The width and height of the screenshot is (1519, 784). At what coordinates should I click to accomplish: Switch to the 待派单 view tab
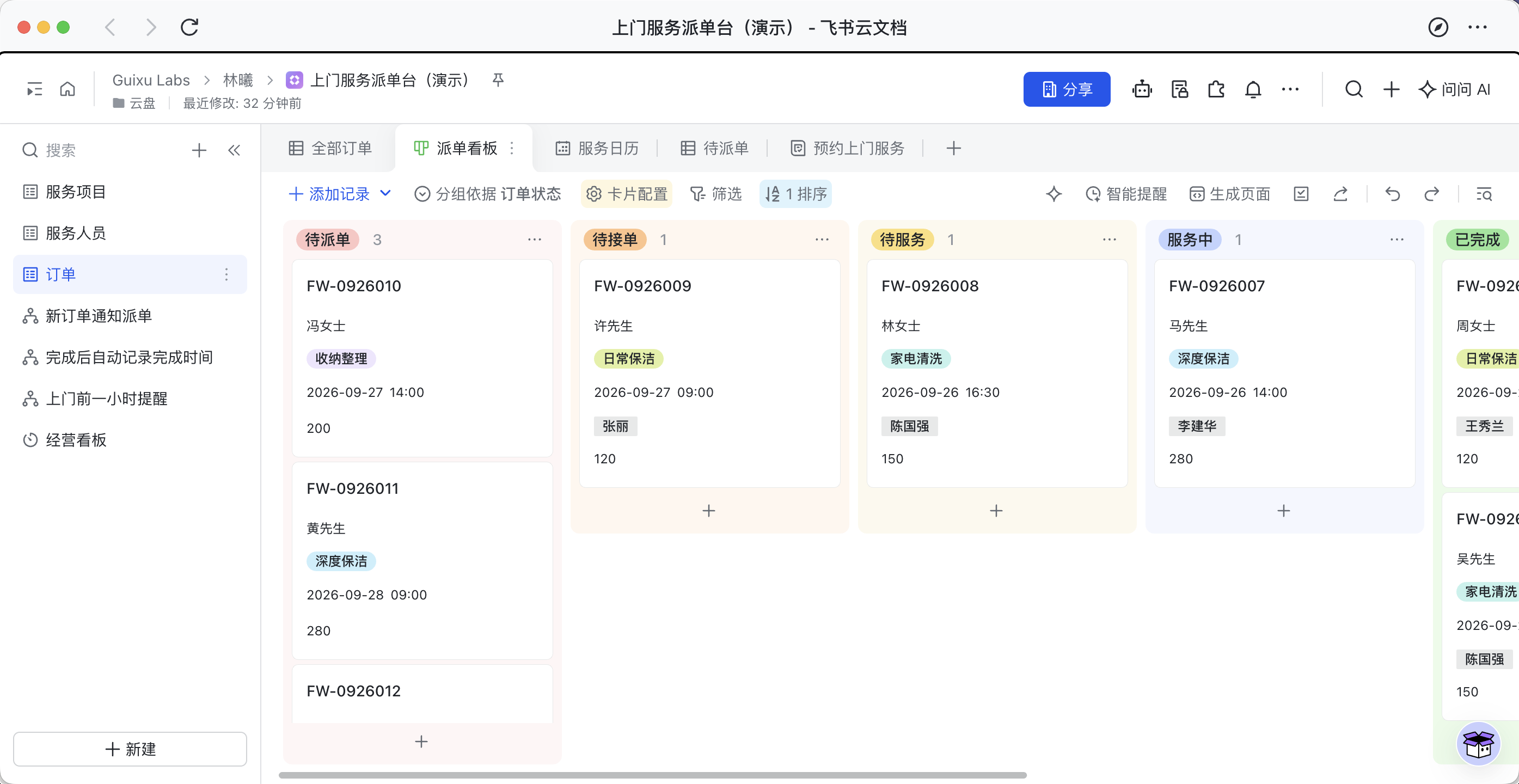click(x=714, y=148)
